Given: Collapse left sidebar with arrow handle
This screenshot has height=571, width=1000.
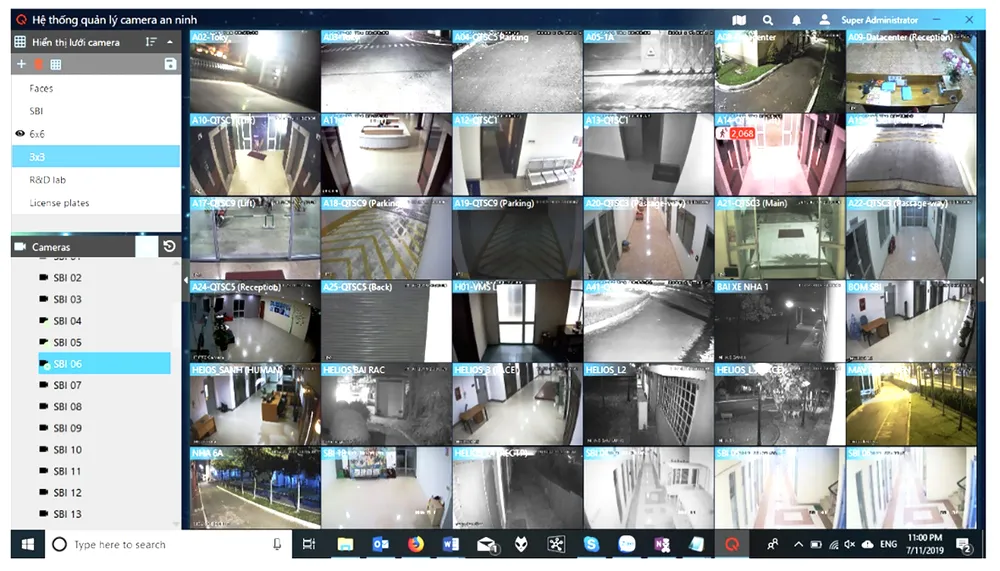Looking at the screenshot, I should click(x=186, y=279).
